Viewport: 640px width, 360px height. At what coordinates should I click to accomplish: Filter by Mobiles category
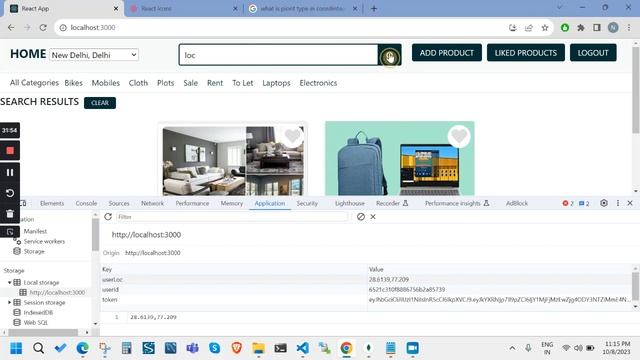(x=106, y=83)
